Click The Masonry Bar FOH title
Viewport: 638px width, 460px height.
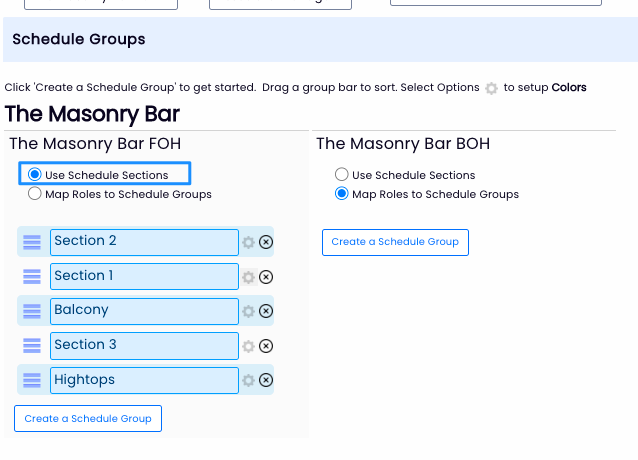point(95,144)
